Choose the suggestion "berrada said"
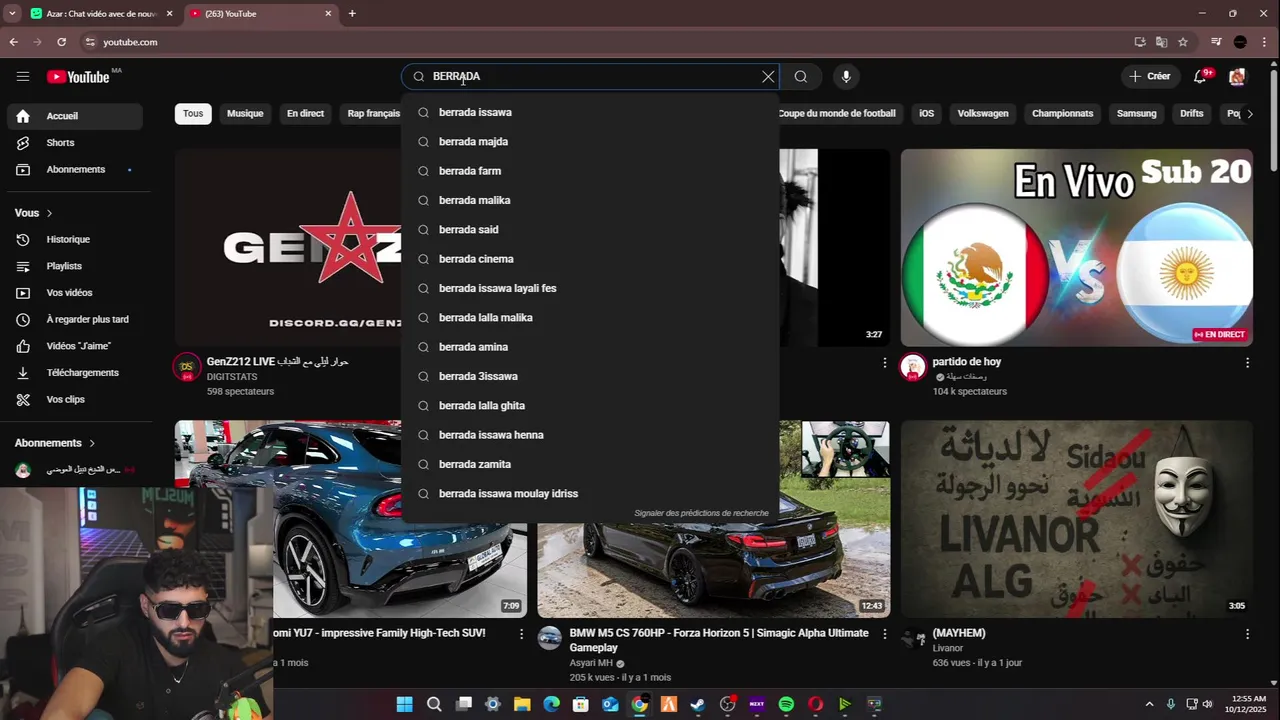 pos(590,230)
